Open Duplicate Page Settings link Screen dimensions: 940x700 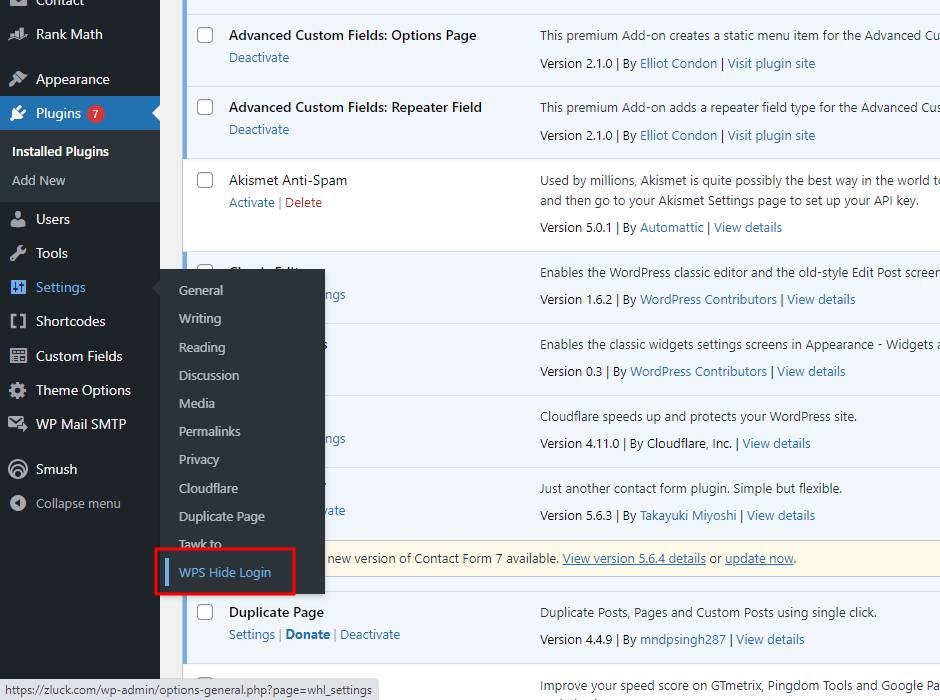pos(252,635)
